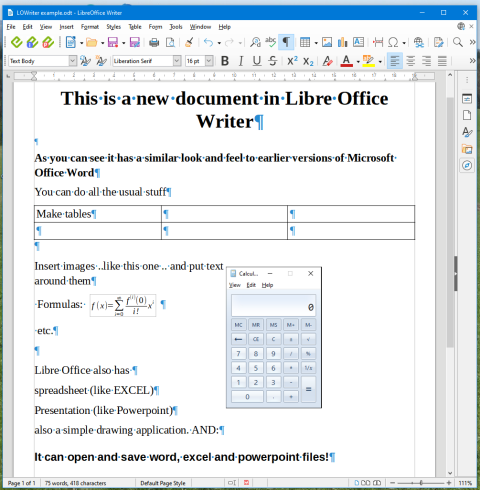Open sidebar Properties deck

click(467, 99)
